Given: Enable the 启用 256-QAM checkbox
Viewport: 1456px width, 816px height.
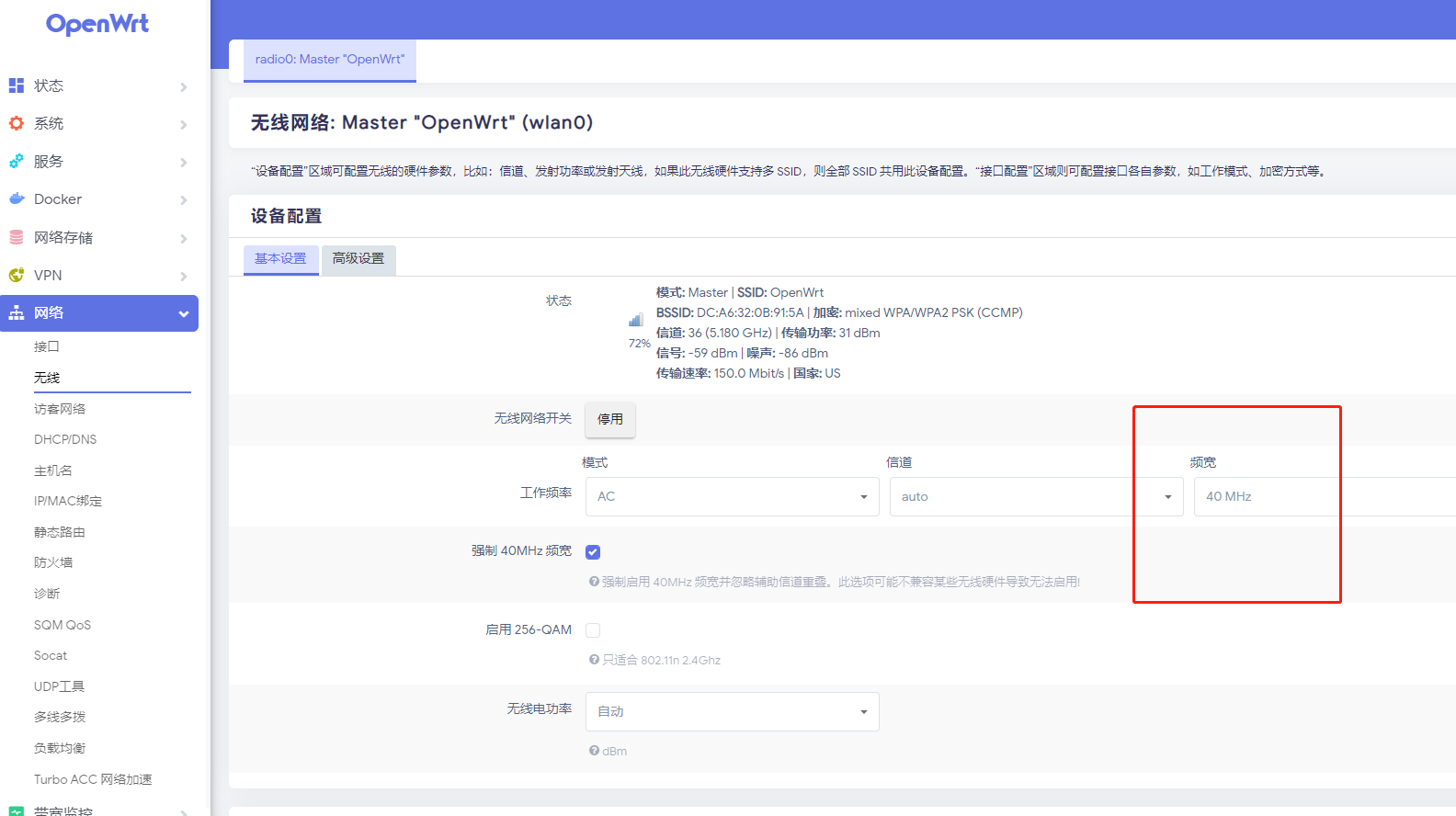Looking at the screenshot, I should point(593,630).
